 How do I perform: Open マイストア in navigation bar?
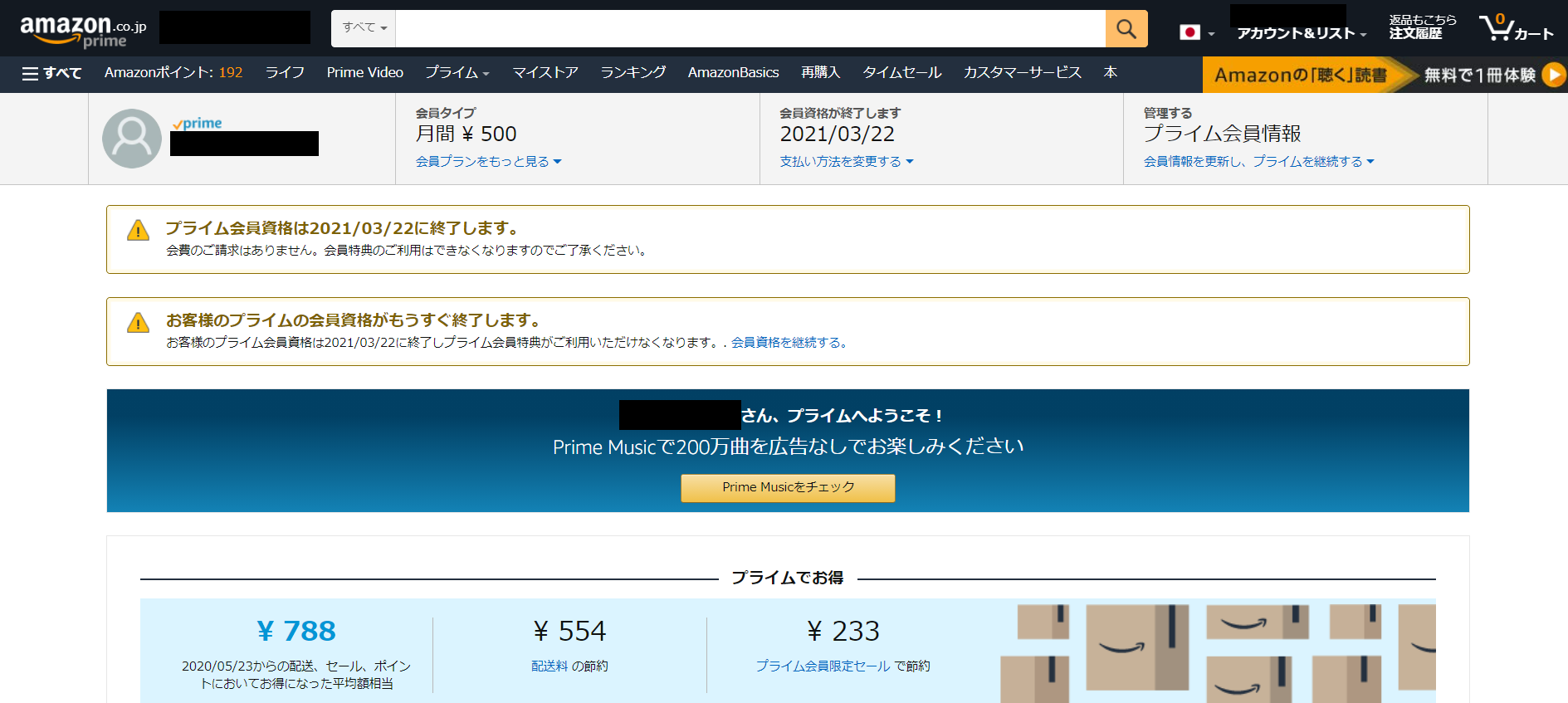point(545,73)
